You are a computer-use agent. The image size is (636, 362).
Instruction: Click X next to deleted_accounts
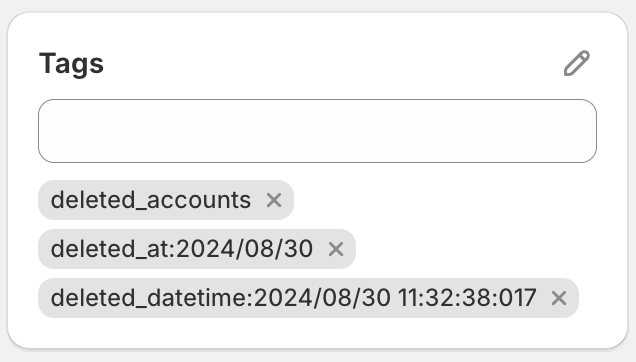pos(274,200)
